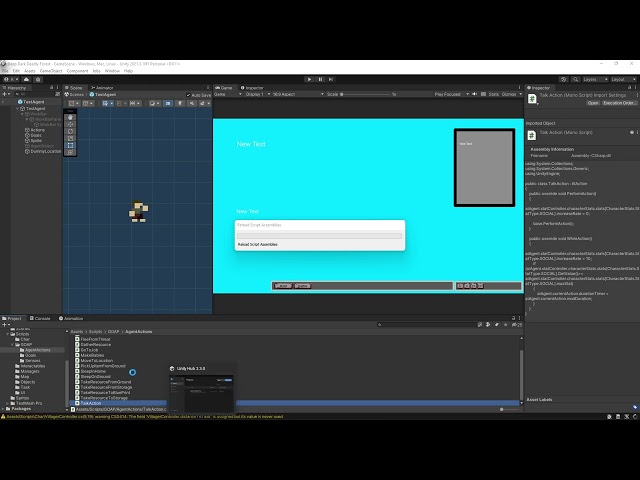Select the Scale tool in Scene
Screen dimensions: 640x480
point(70,138)
